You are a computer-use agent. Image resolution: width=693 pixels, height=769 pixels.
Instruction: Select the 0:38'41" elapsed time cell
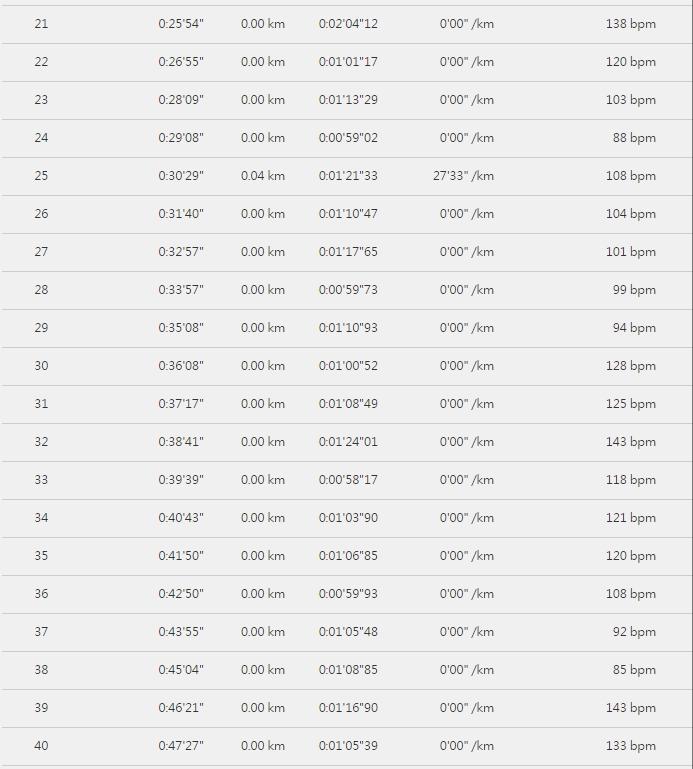click(181, 441)
